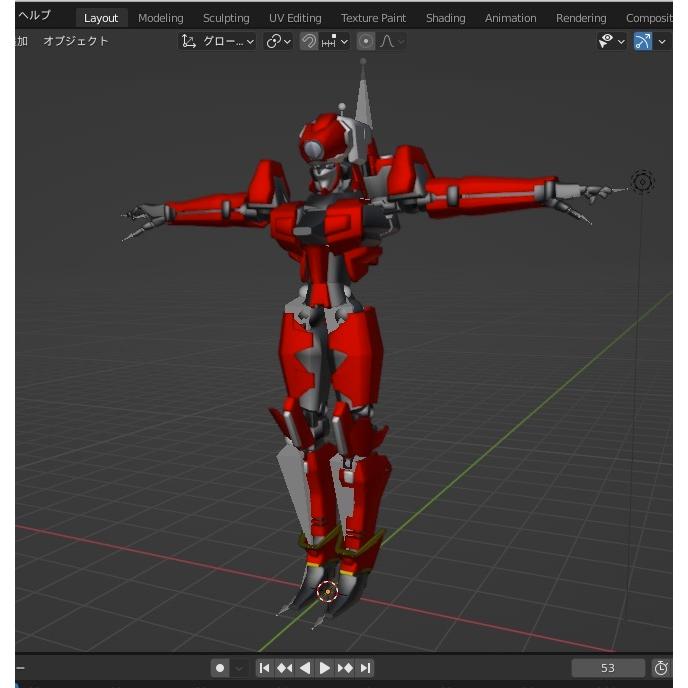Open the グロー transform orientation dropdown
Image resolution: width=688 pixels, height=688 pixels.
pyautogui.click(x=218, y=42)
